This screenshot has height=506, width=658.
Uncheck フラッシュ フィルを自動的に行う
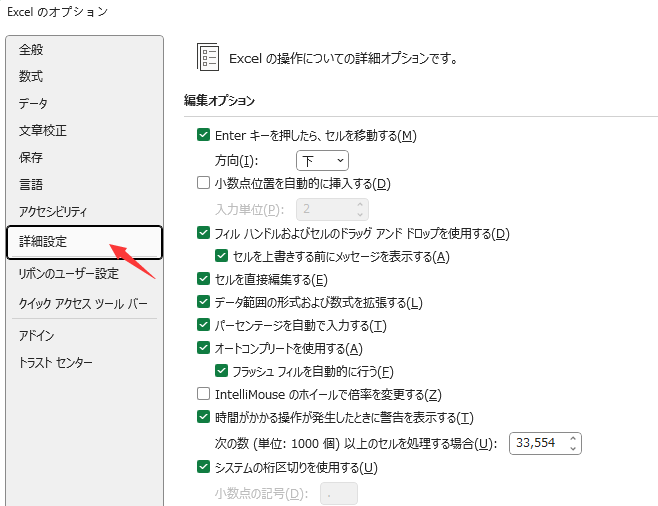click(221, 370)
